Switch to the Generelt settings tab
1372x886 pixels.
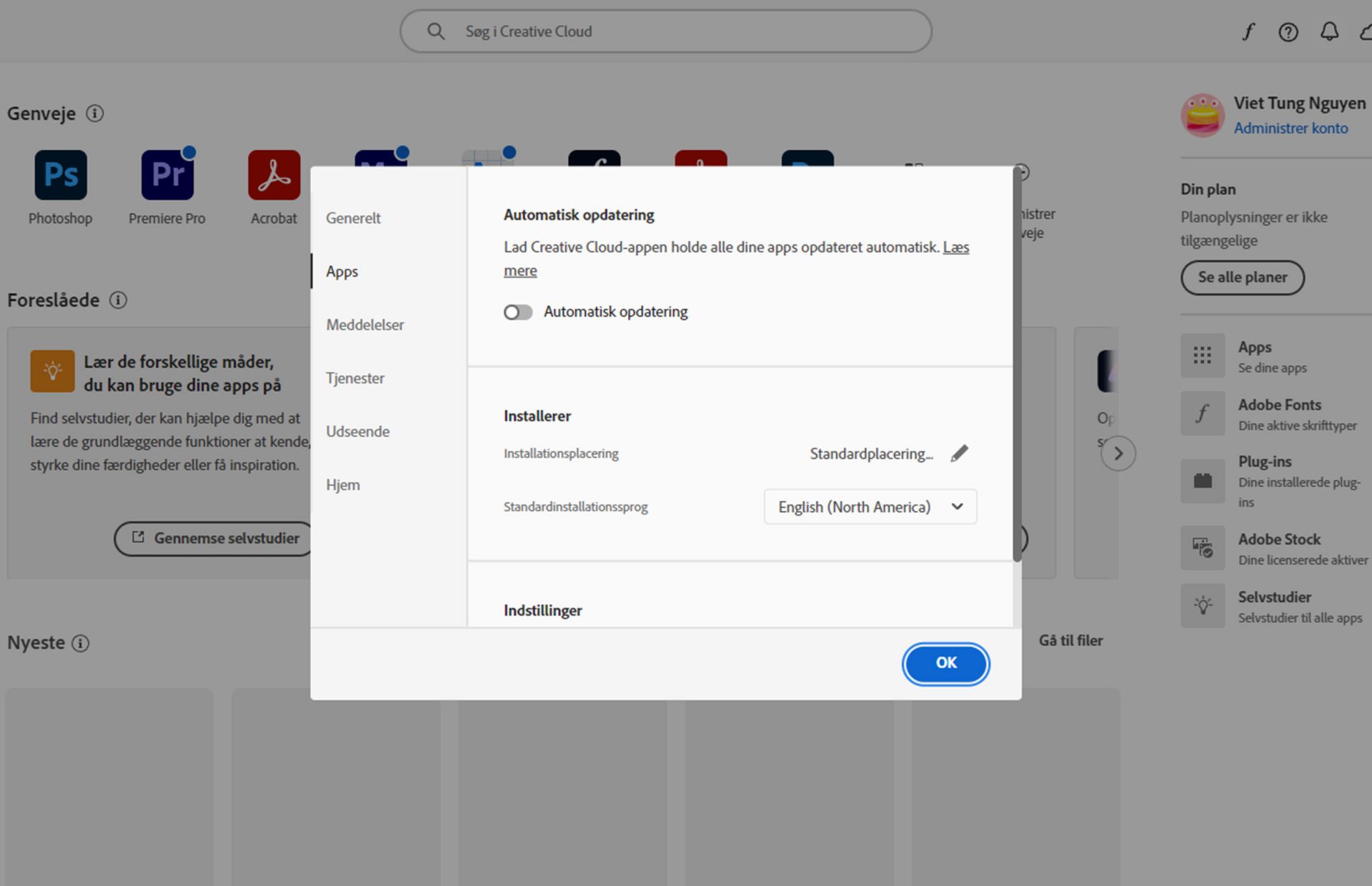pos(353,218)
